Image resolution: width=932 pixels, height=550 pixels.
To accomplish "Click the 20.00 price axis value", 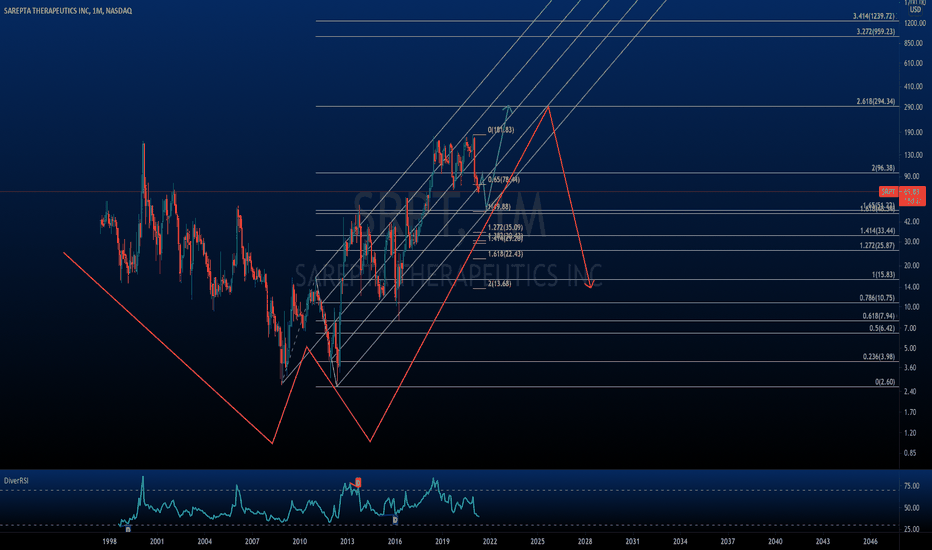I will click(x=912, y=266).
